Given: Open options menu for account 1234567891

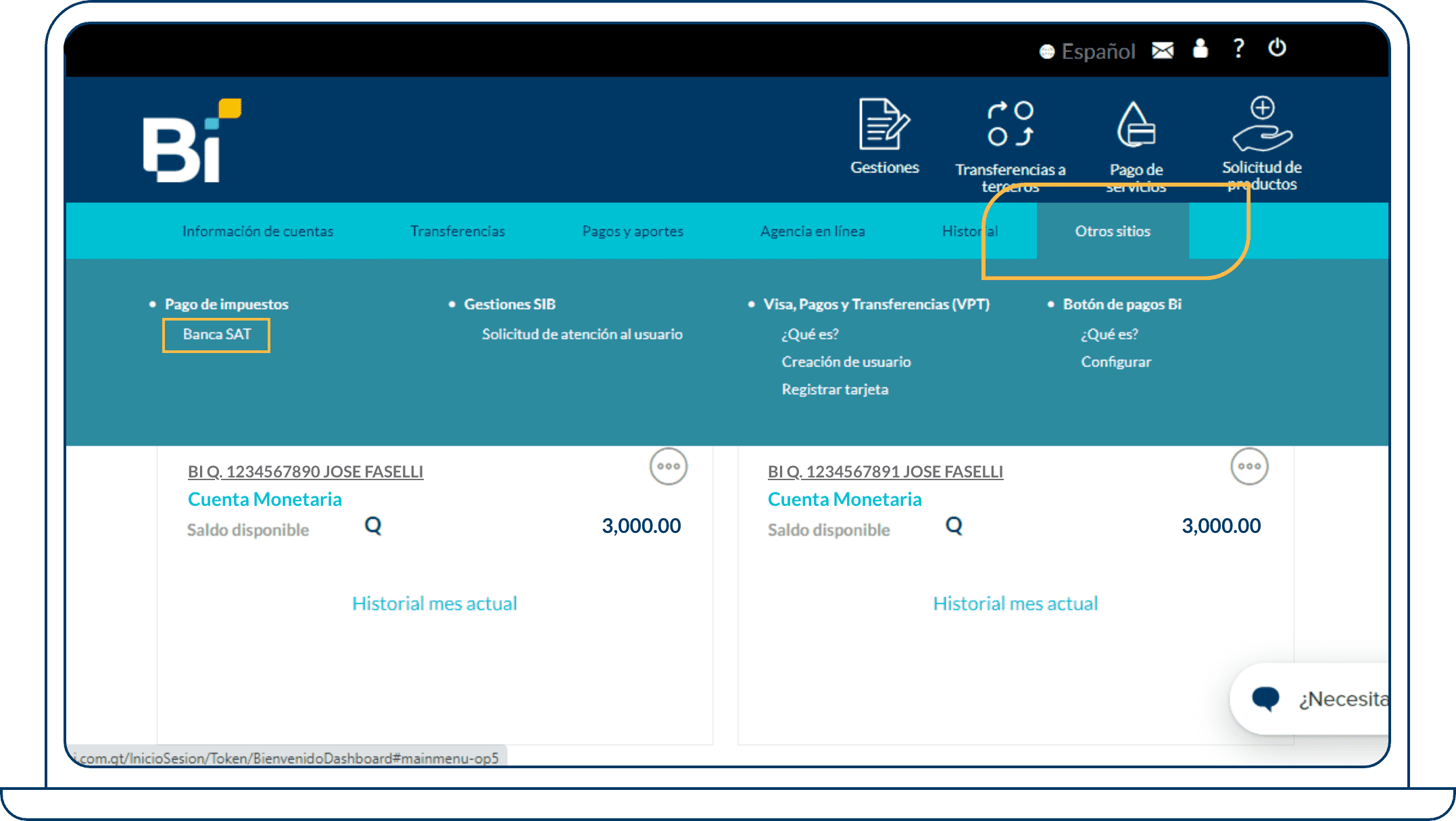Looking at the screenshot, I should pyautogui.click(x=1249, y=467).
